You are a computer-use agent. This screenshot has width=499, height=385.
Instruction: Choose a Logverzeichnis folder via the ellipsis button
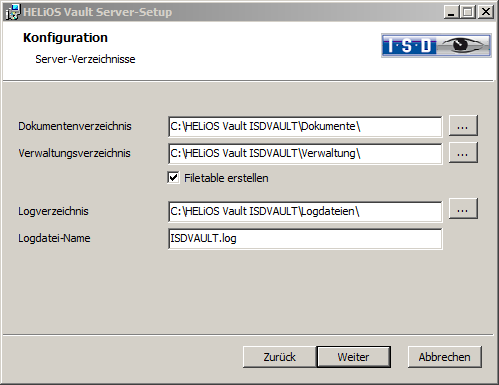click(463, 209)
